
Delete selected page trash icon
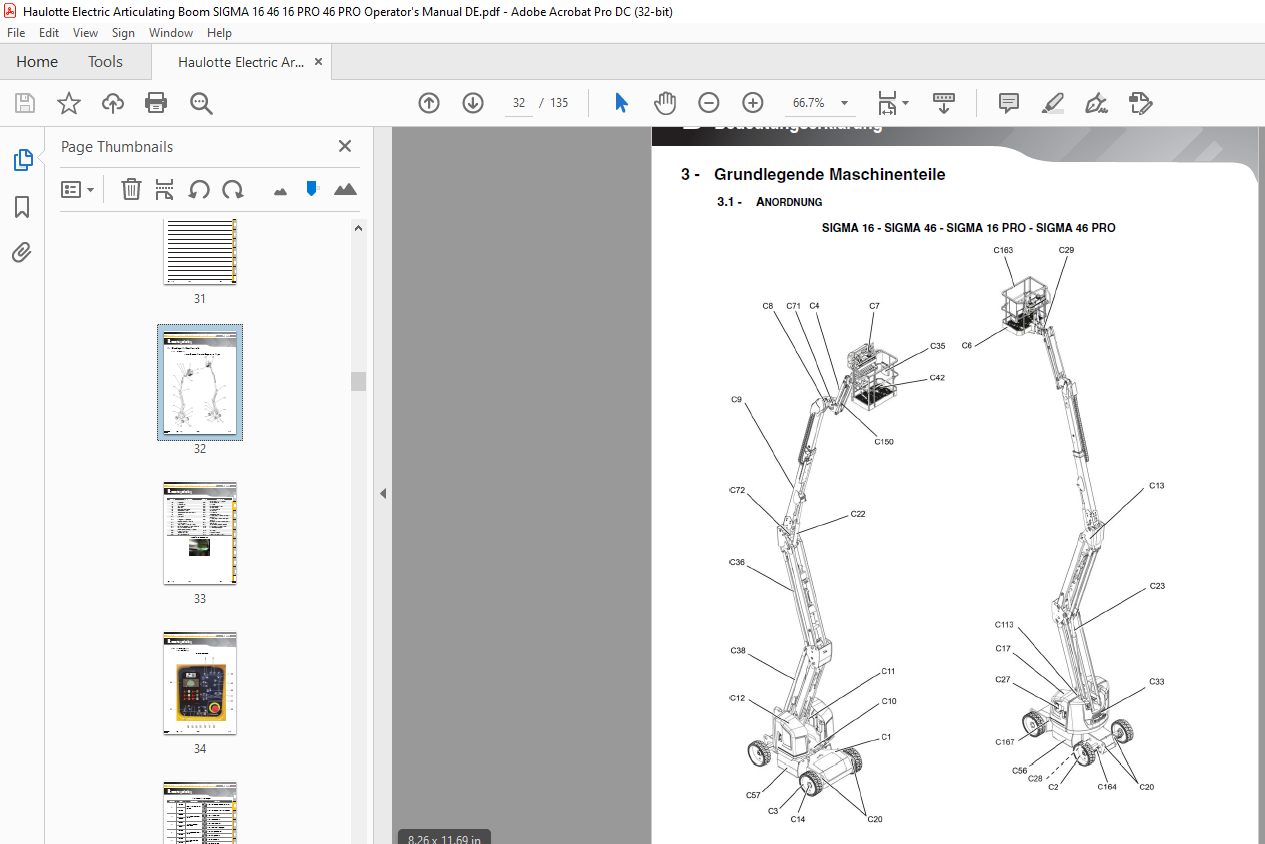131,189
